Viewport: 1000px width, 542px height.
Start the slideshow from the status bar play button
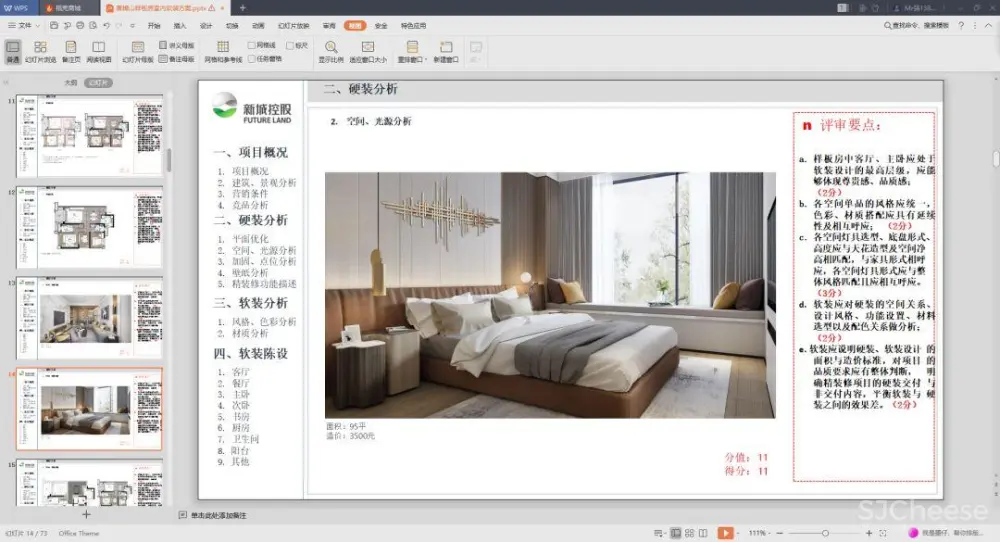tap(725, 533)
